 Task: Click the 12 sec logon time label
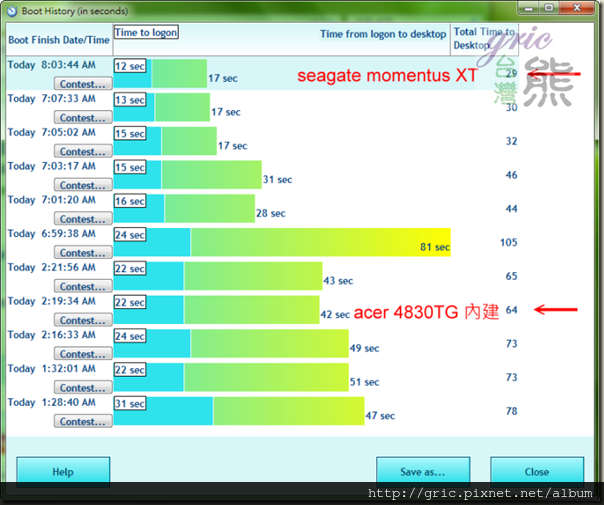point(130,66)
